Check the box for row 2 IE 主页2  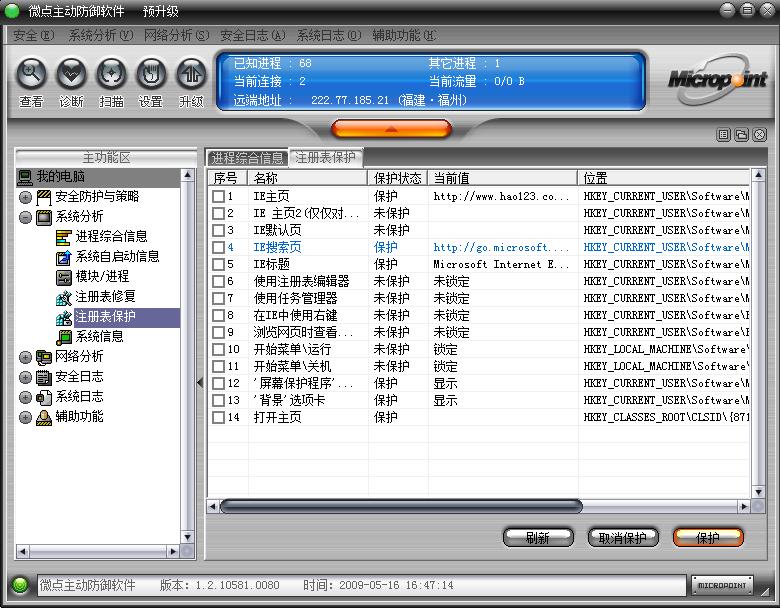coord(218,213)
